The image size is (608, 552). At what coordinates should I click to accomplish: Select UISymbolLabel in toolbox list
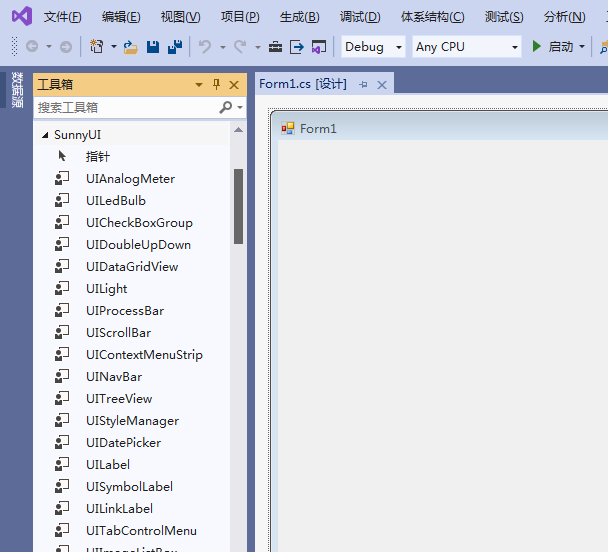(129, 486)
